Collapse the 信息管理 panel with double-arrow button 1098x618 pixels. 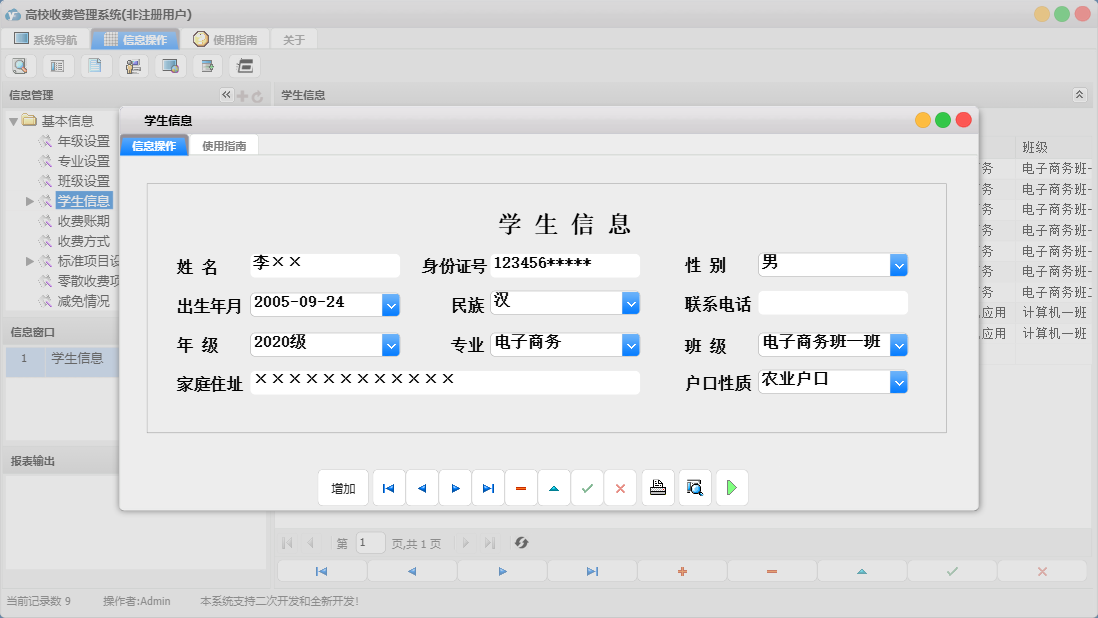click(227, 94)
